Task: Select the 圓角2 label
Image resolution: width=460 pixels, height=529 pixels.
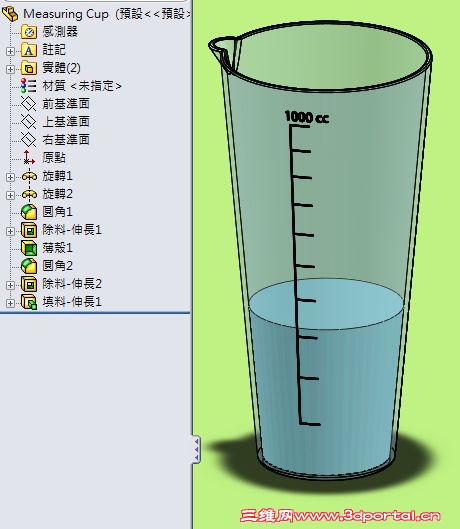Action: (x=57, y=266)
